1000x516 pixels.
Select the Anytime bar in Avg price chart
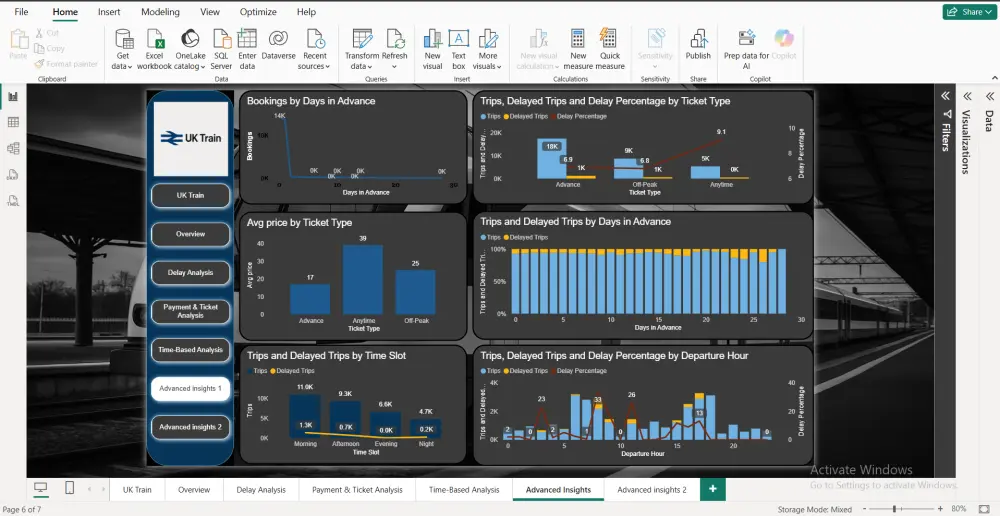(x=363, y=279)
